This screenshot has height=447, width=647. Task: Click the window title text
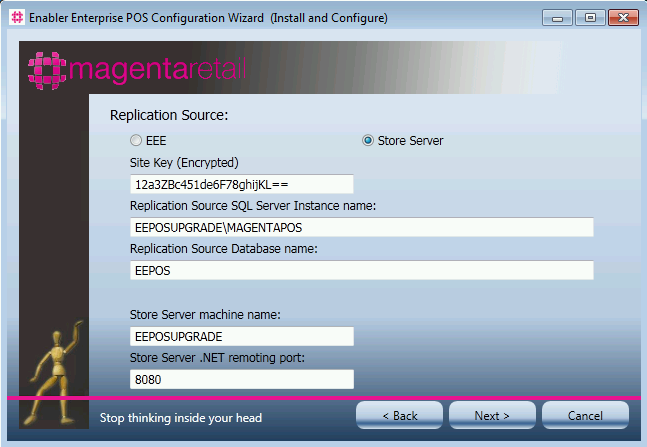pos(208,18)
